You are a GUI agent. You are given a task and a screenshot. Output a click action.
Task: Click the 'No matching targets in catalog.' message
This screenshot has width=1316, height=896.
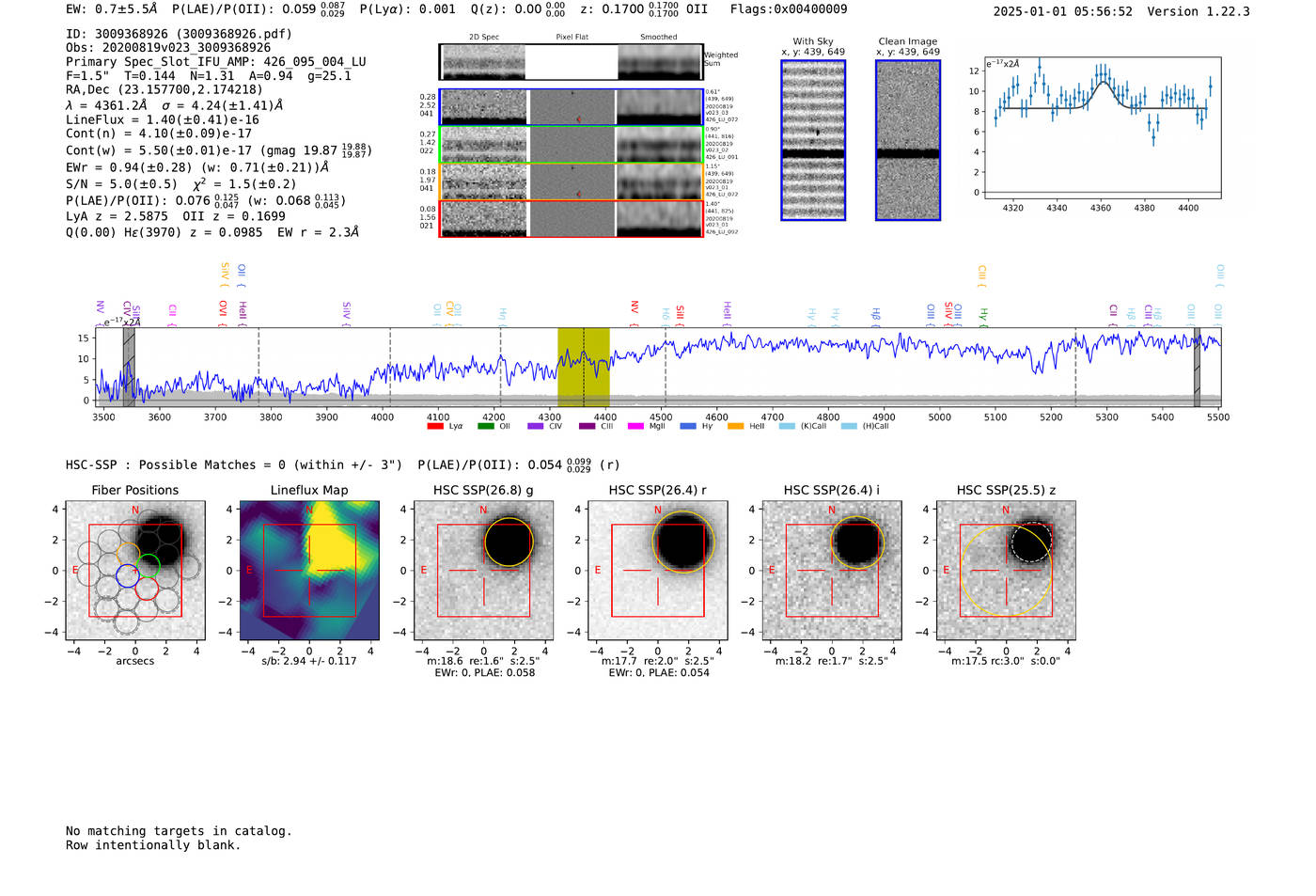click(x=179, y=831)
